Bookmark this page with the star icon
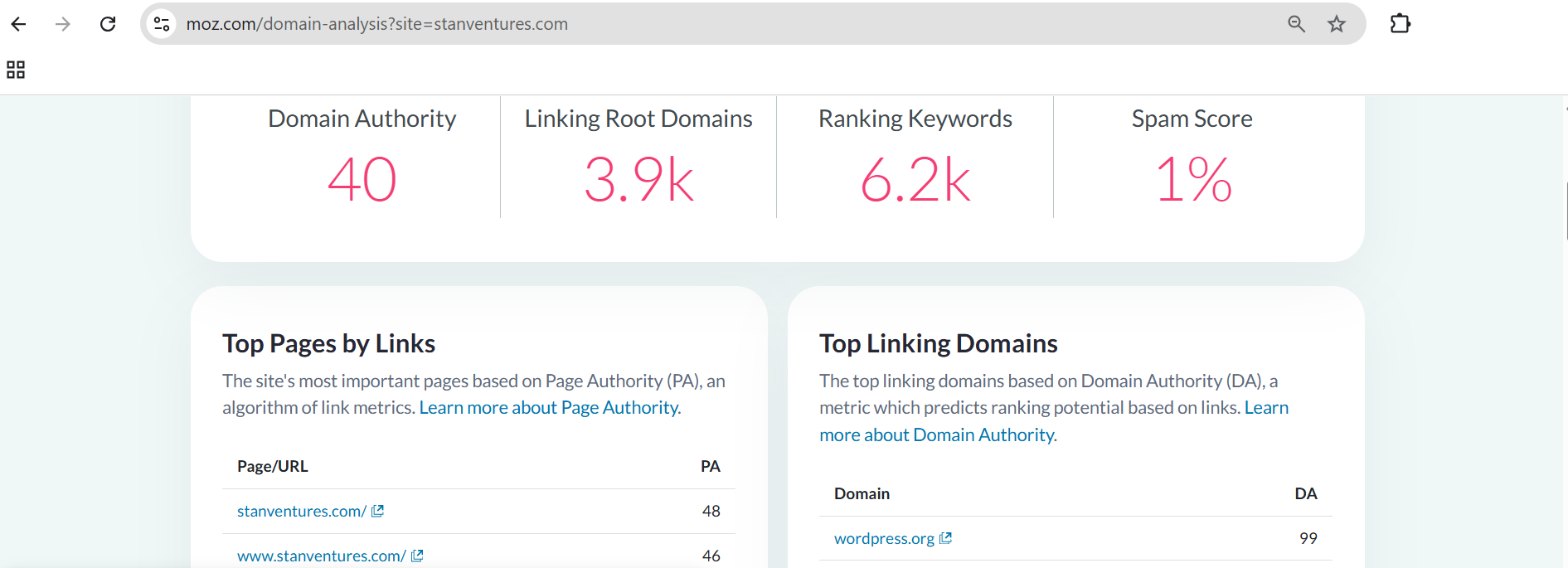The height and width of the screenshot is (568, 1568). pyautogui.click(x=1336, y=24)
